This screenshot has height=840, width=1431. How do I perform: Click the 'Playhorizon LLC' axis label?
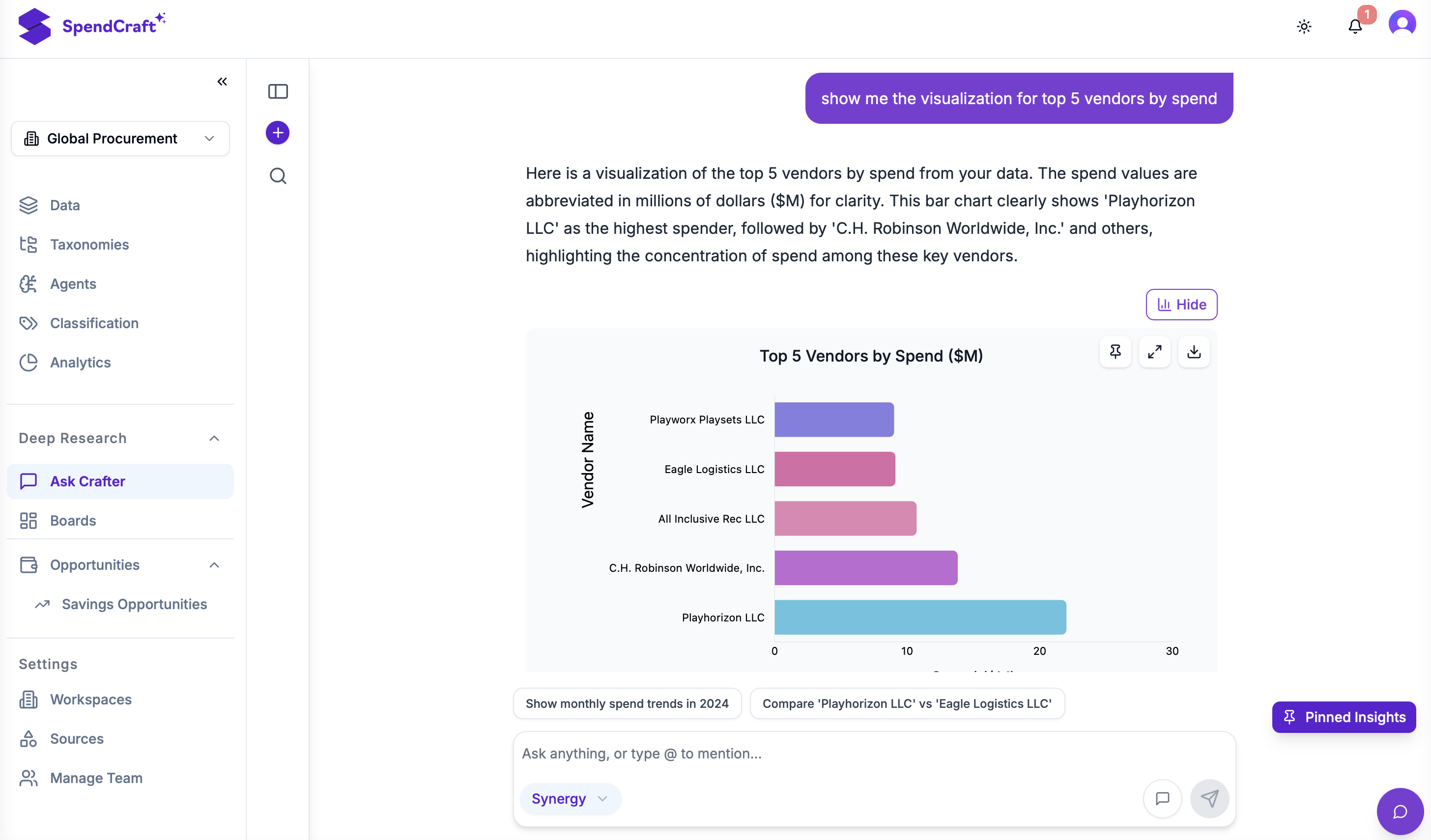click(x=723, y=617)
